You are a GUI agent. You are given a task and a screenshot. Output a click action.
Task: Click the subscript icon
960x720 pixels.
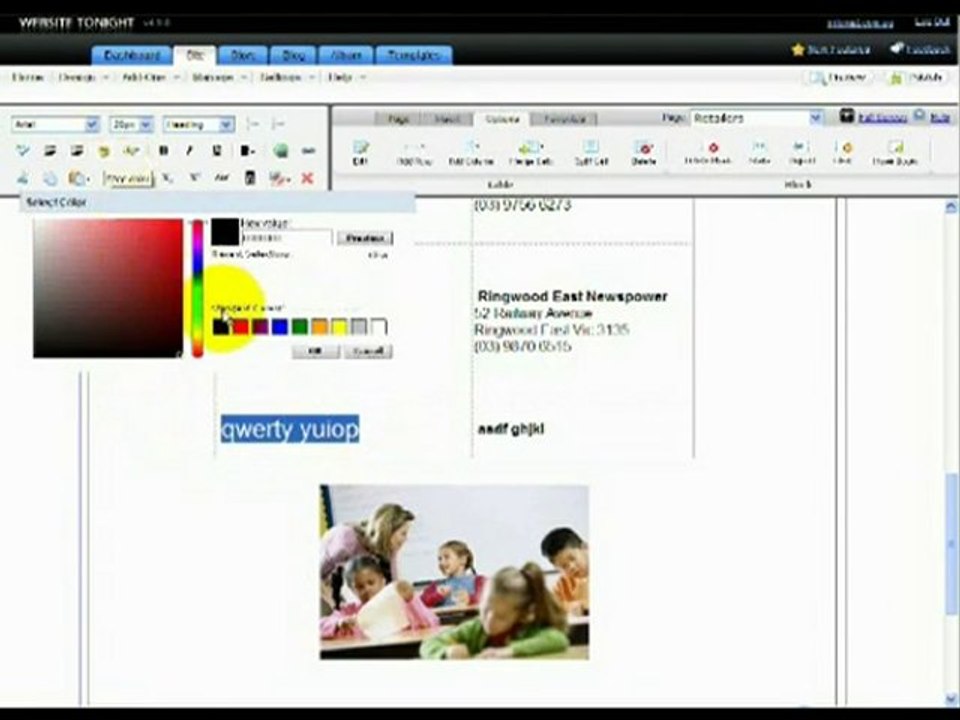point(167,178)
